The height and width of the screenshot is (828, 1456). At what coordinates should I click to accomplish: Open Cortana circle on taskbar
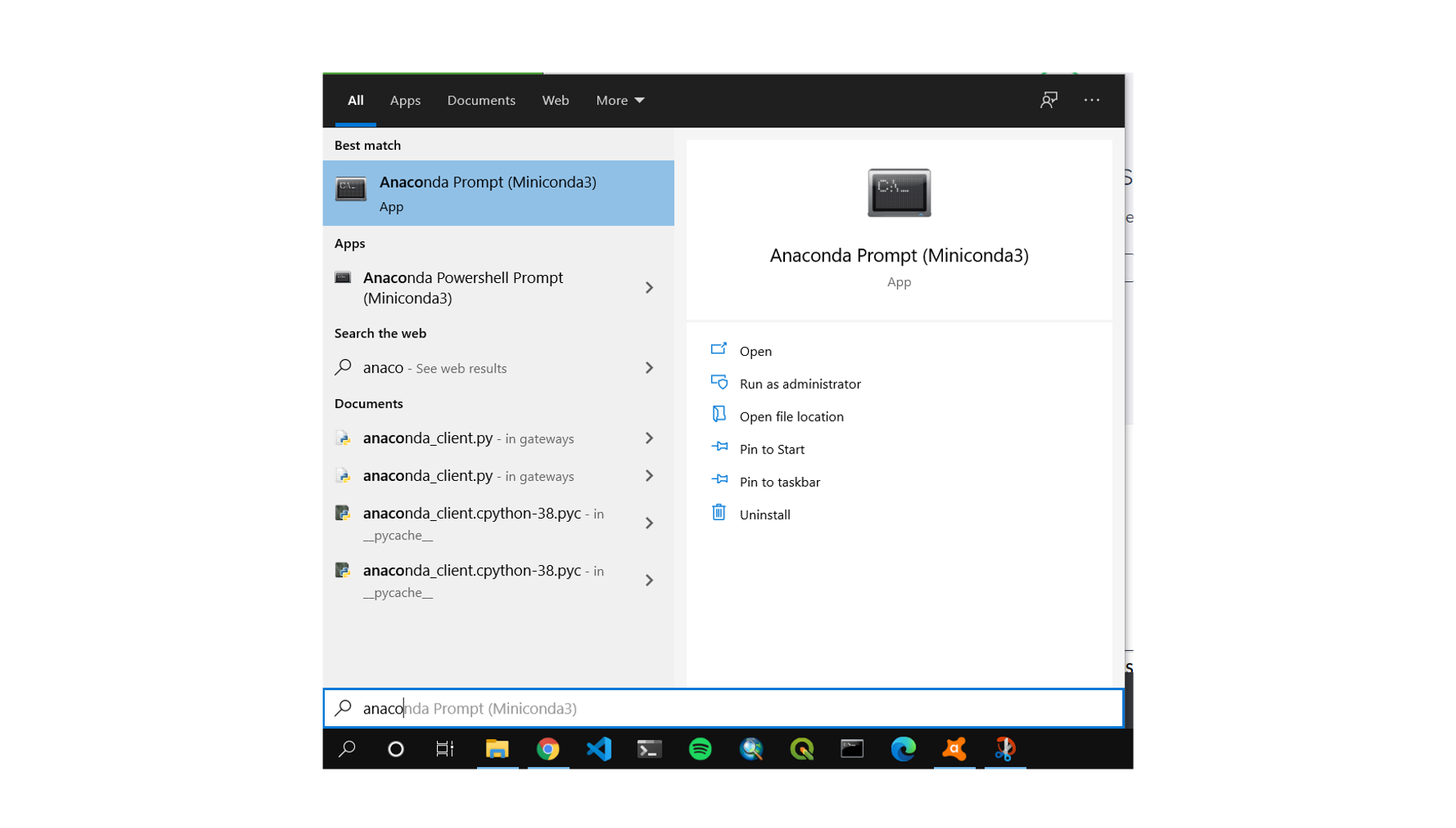pos(395,749)
